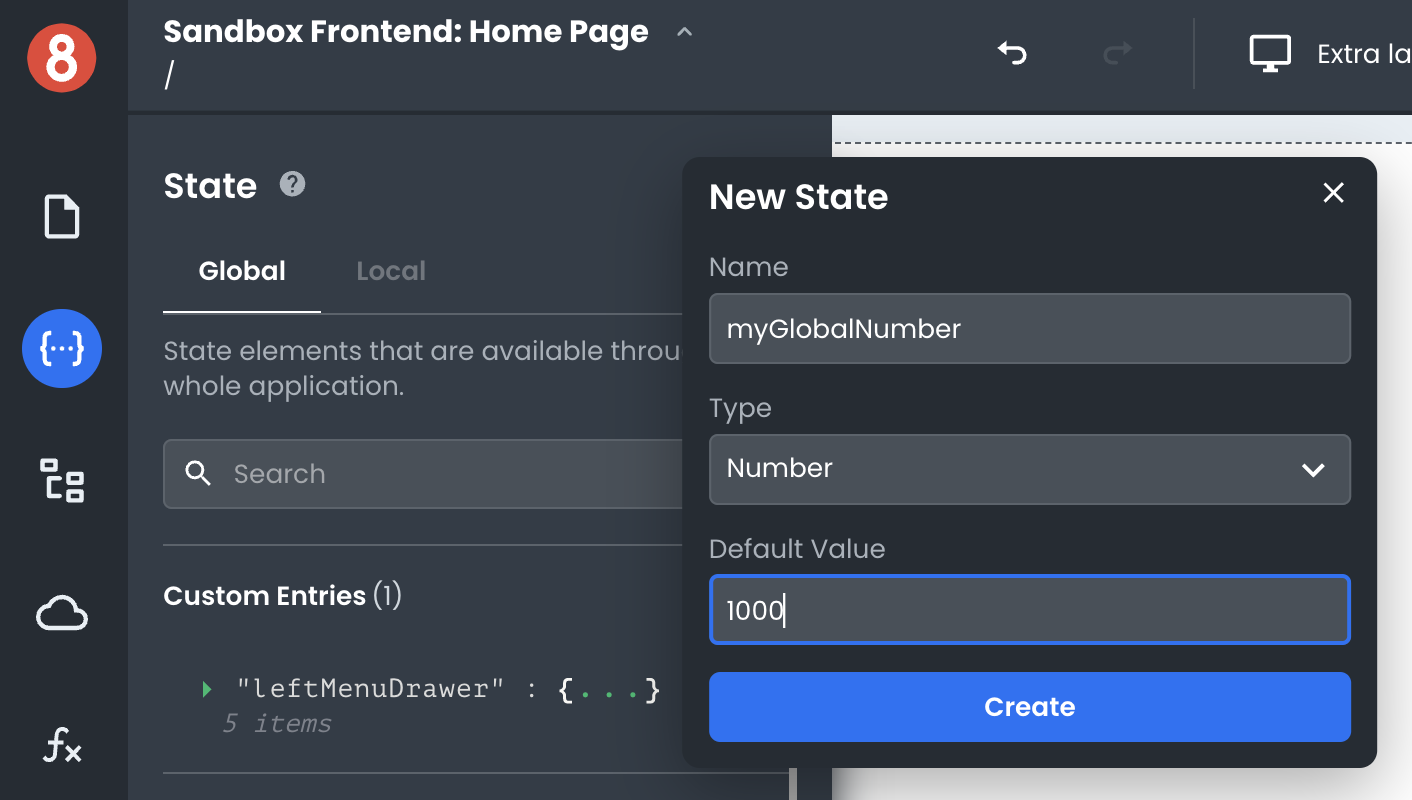Close the New State dialog
The height and width of the screenshot is (800, 1412).
(1333, 193)
